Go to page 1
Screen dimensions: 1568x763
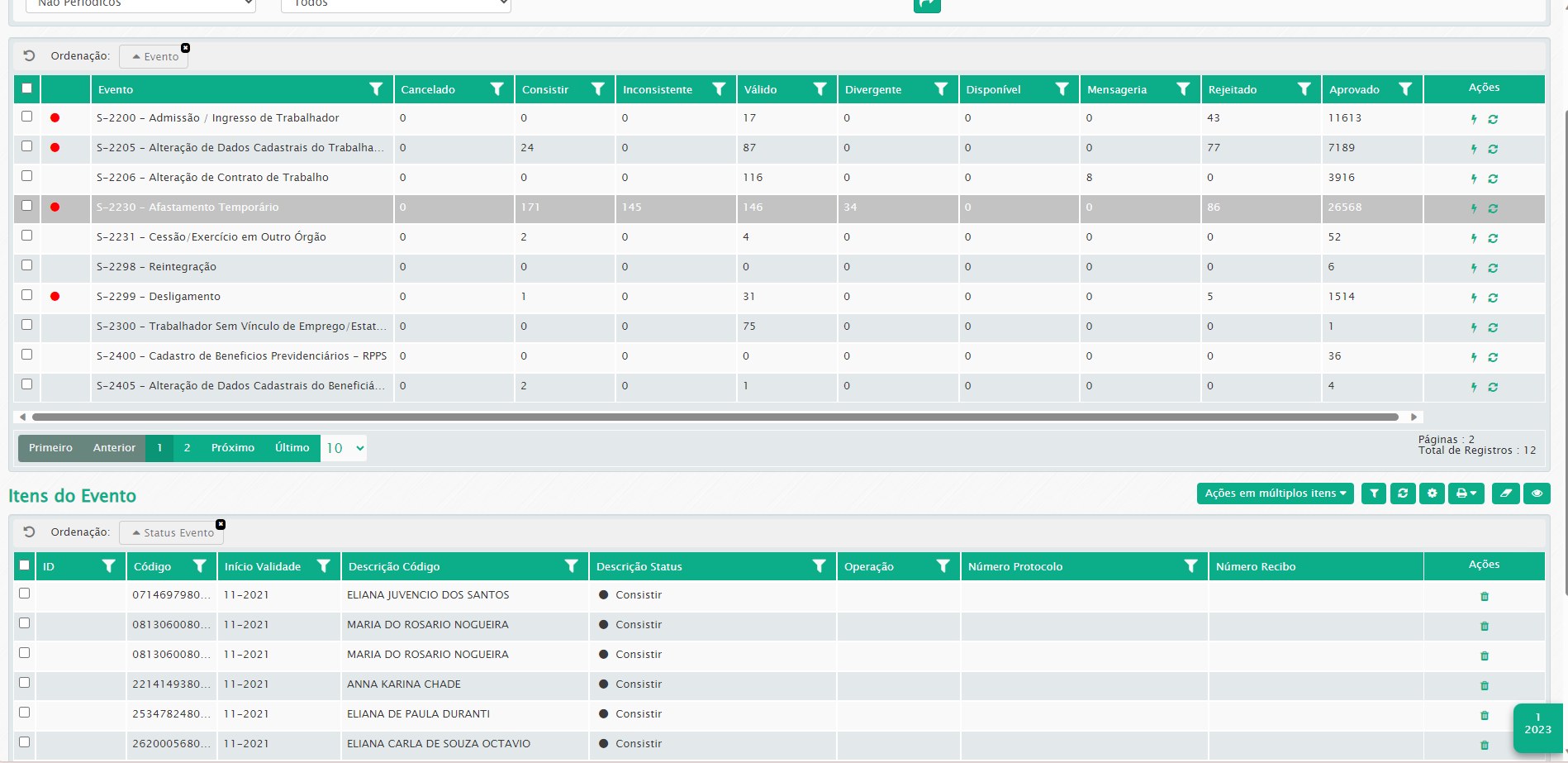pyautogui.click(x=159, y=448)
